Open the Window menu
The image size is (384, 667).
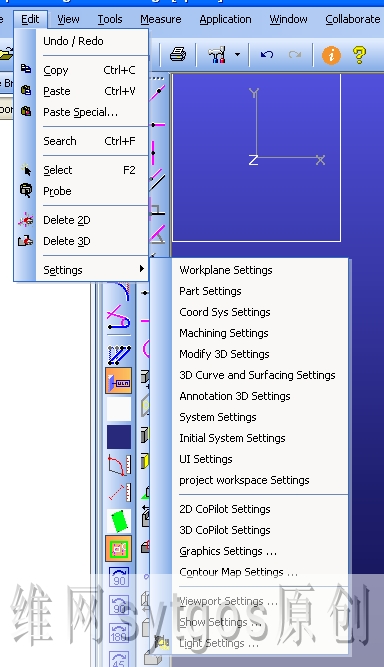pyautogui.click(x=288, y=19)
